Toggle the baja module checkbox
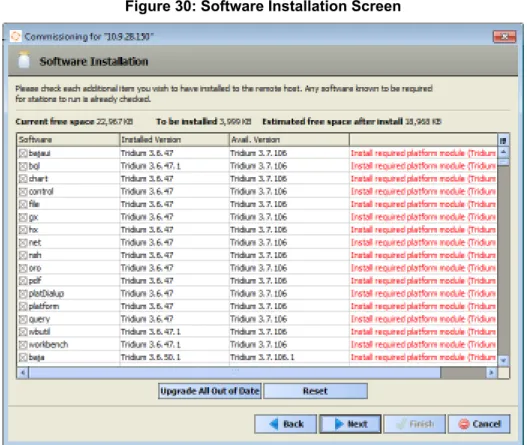 [23, 358]
